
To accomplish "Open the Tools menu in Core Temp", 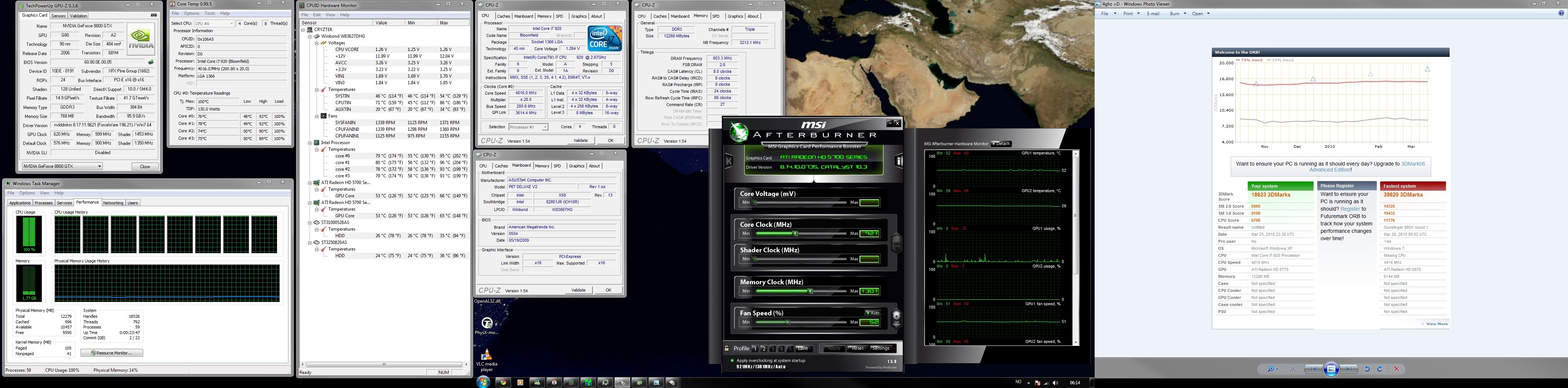I will pyautogui.click(x=210, y=13).
